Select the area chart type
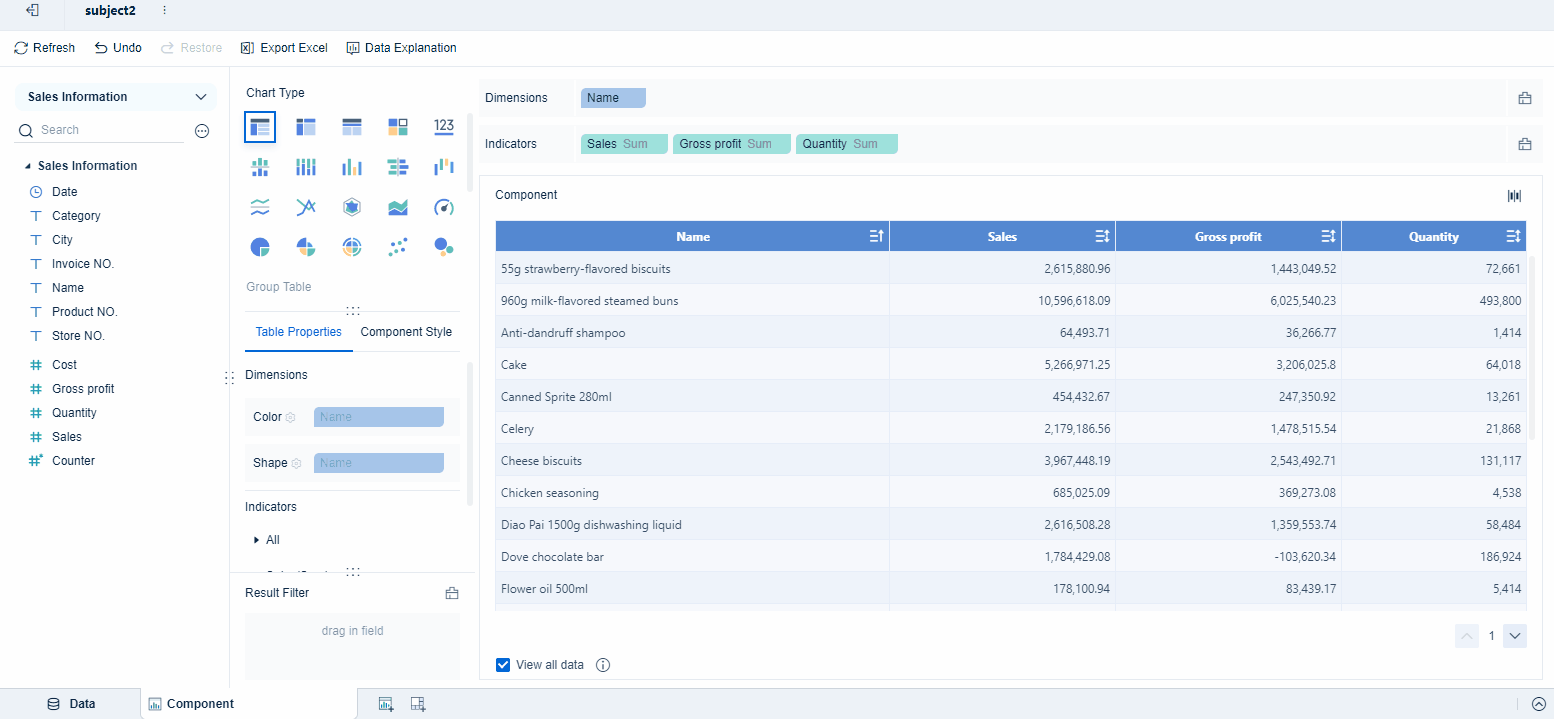 [397, 207]
